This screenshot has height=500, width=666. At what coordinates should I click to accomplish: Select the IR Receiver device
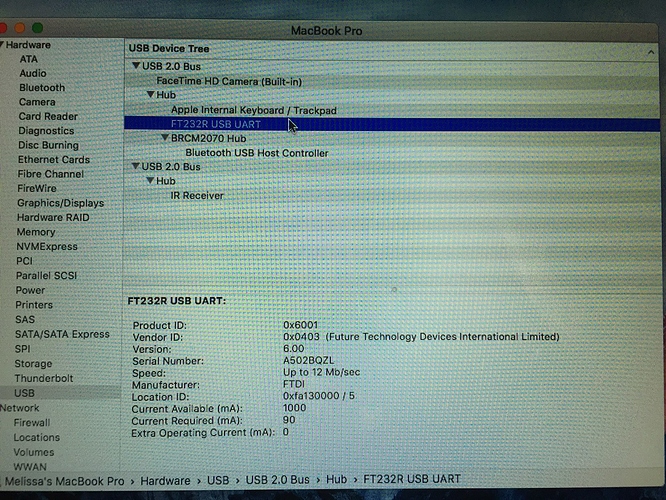(197, 195)
